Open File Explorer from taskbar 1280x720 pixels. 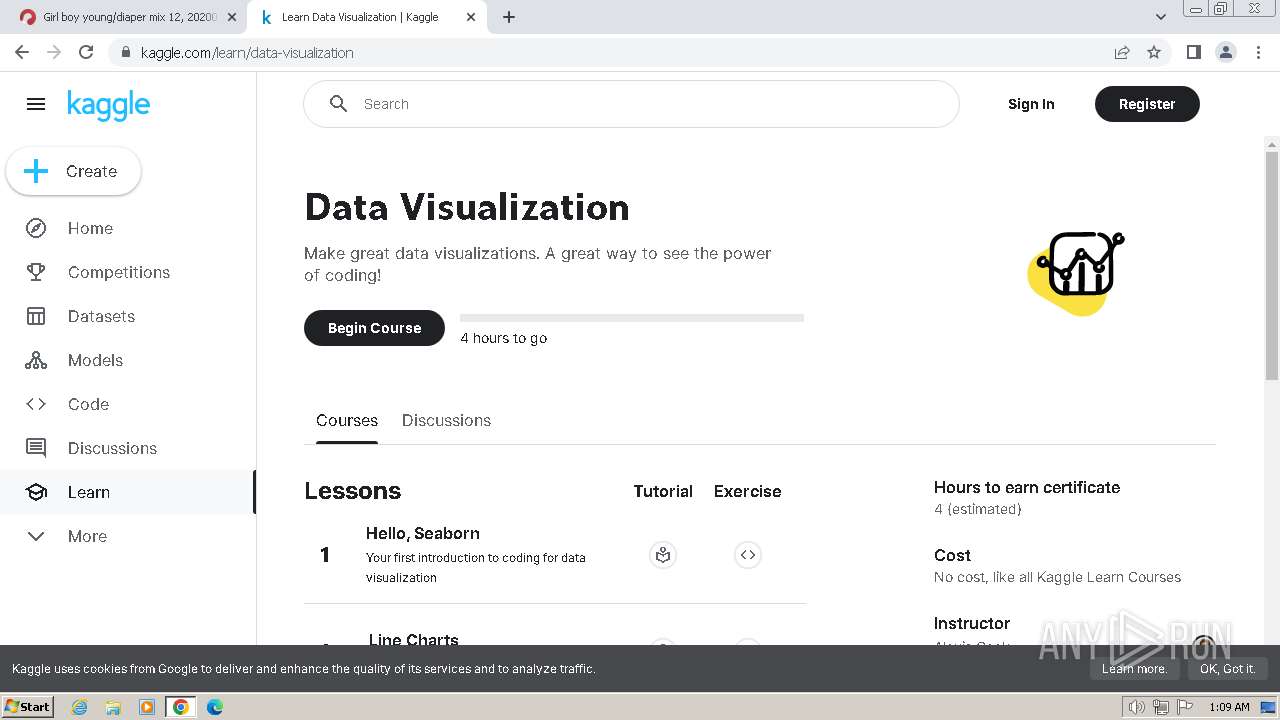[113, 707]
